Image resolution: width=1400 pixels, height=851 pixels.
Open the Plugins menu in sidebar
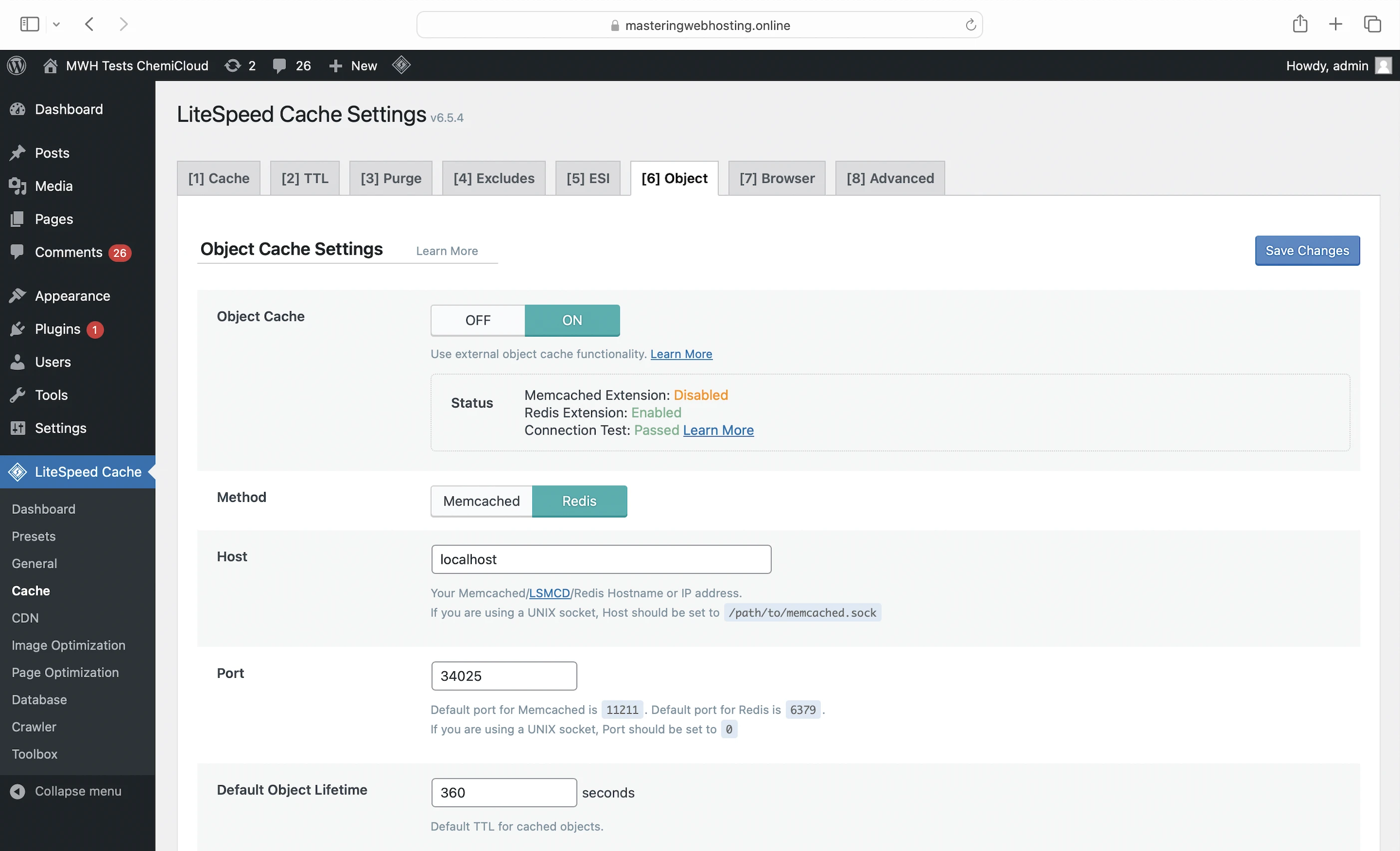point(57,329)
